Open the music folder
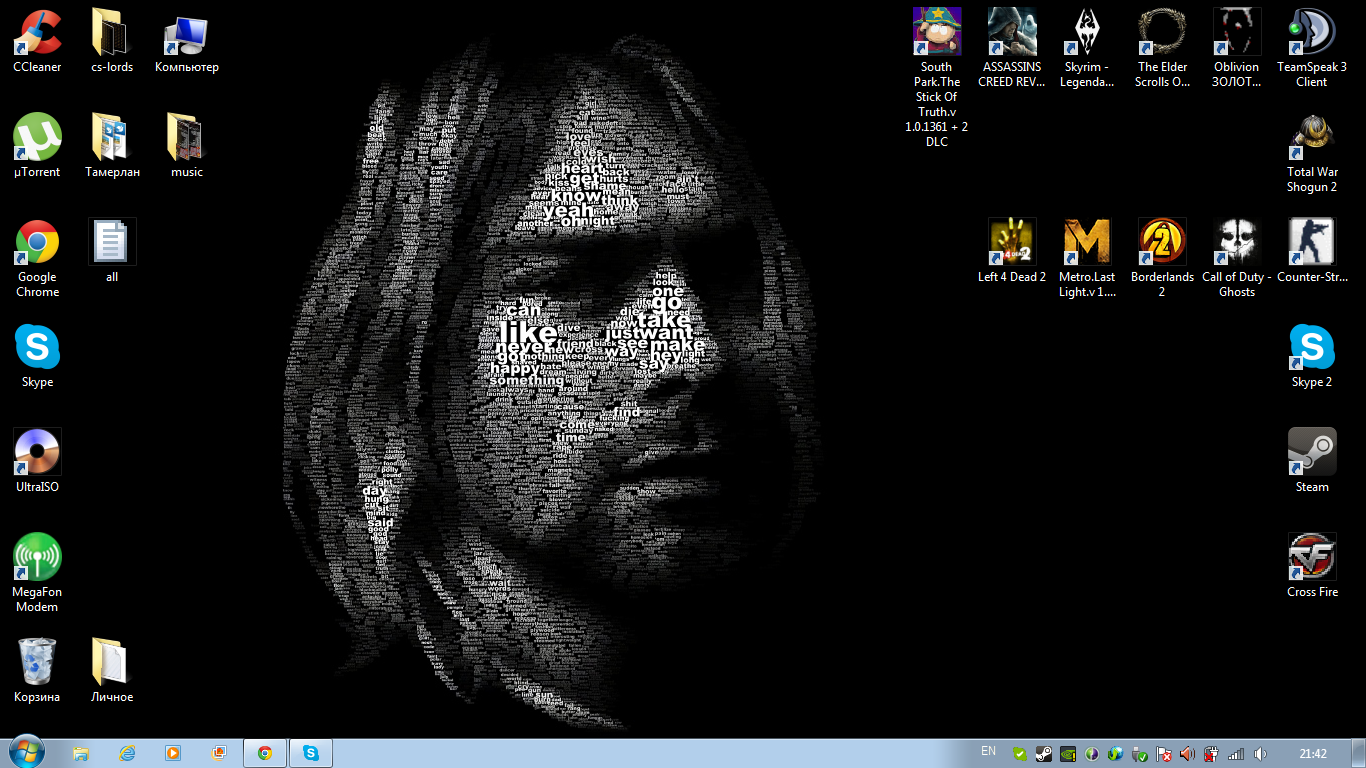The width and height of the screenshot is (1366, 768). pos(187,147)
